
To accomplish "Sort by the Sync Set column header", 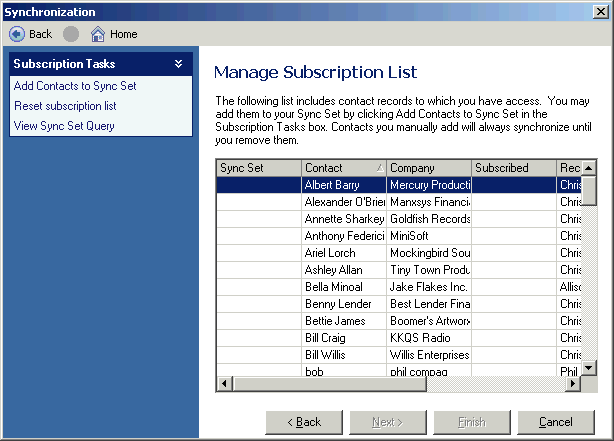I will 259,168.
